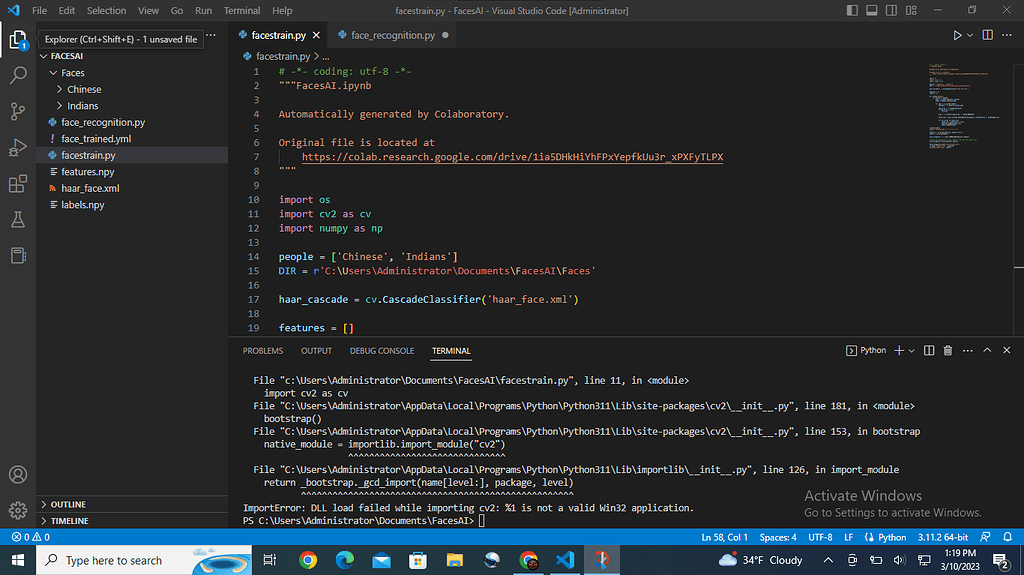Open the Colab research link in code
Screen dimensions: 1024x575
[512, 157]
